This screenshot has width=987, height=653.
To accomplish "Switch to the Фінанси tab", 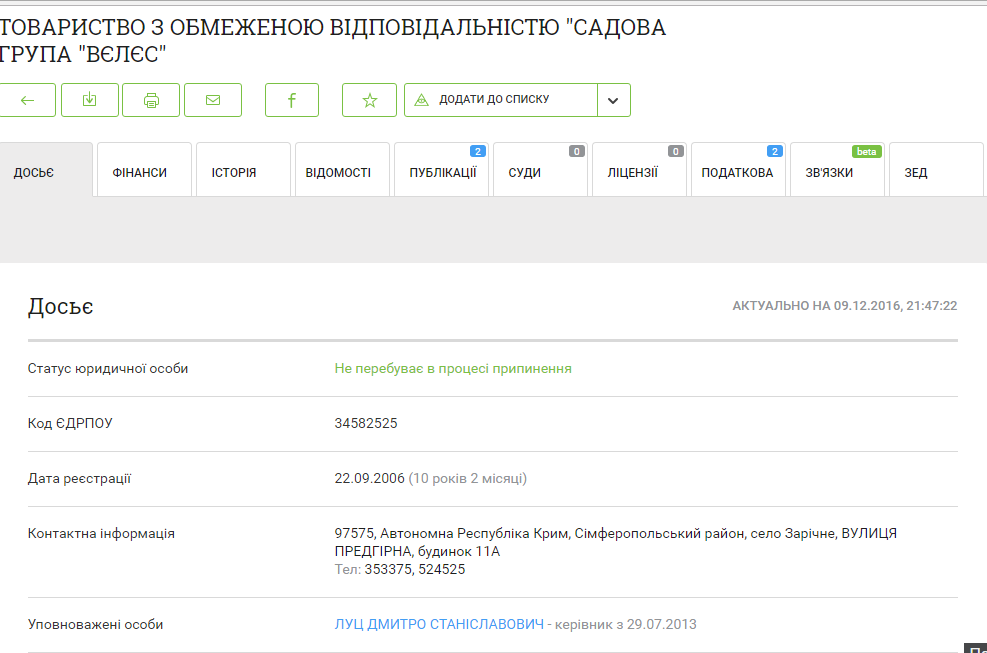I will (x=140, y=172).
